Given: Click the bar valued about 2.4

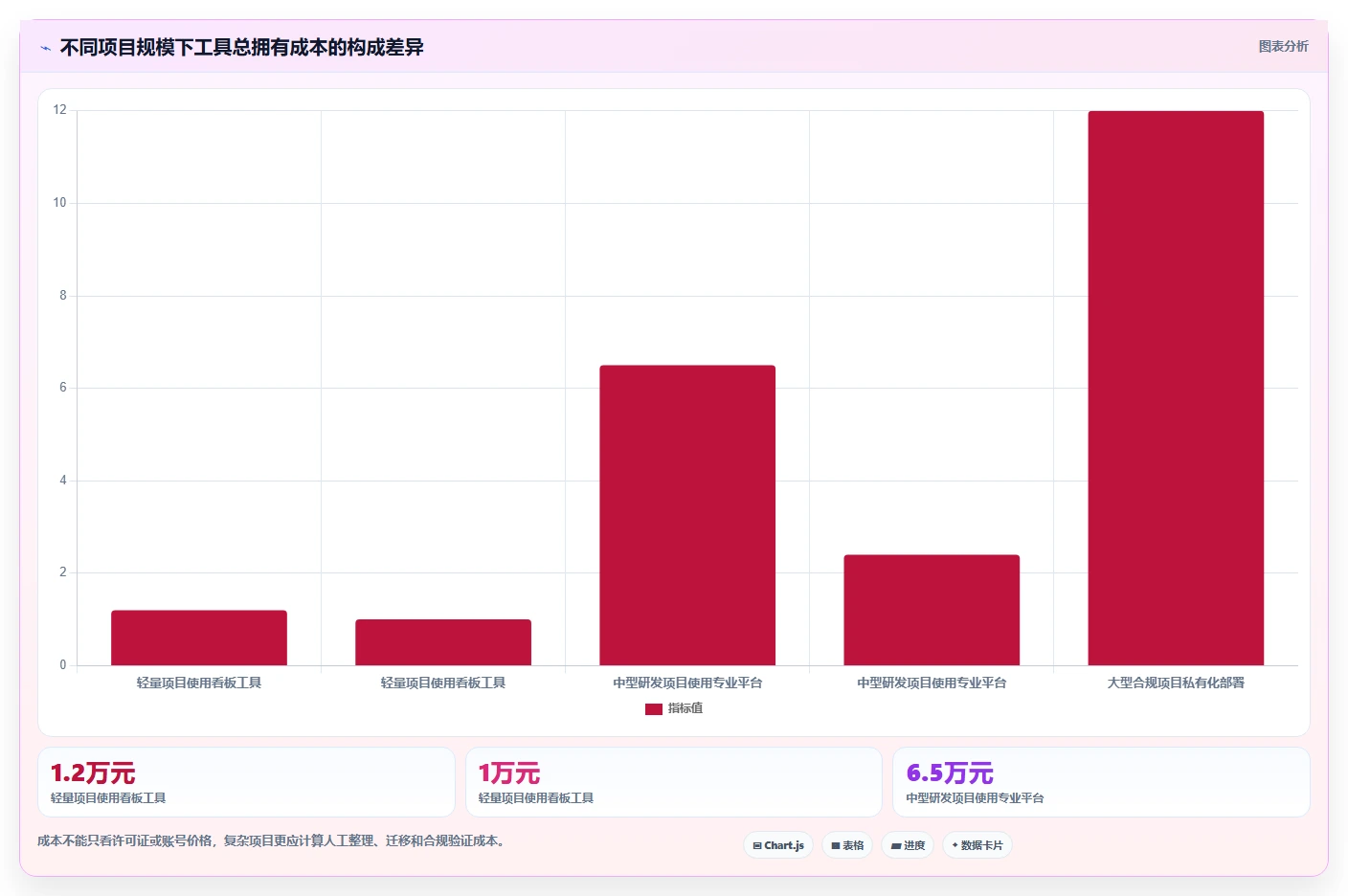Looking at the screenshot, I should (x=932, y=610).
